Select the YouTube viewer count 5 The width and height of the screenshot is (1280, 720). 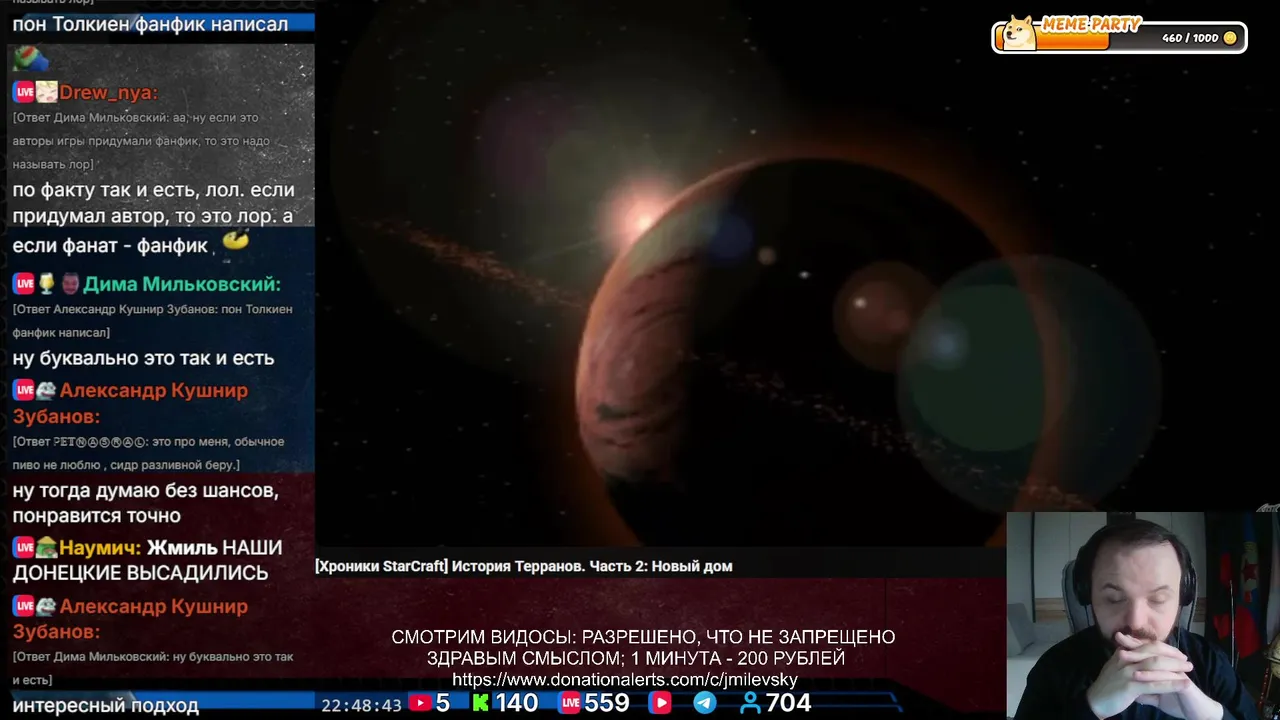443,703
